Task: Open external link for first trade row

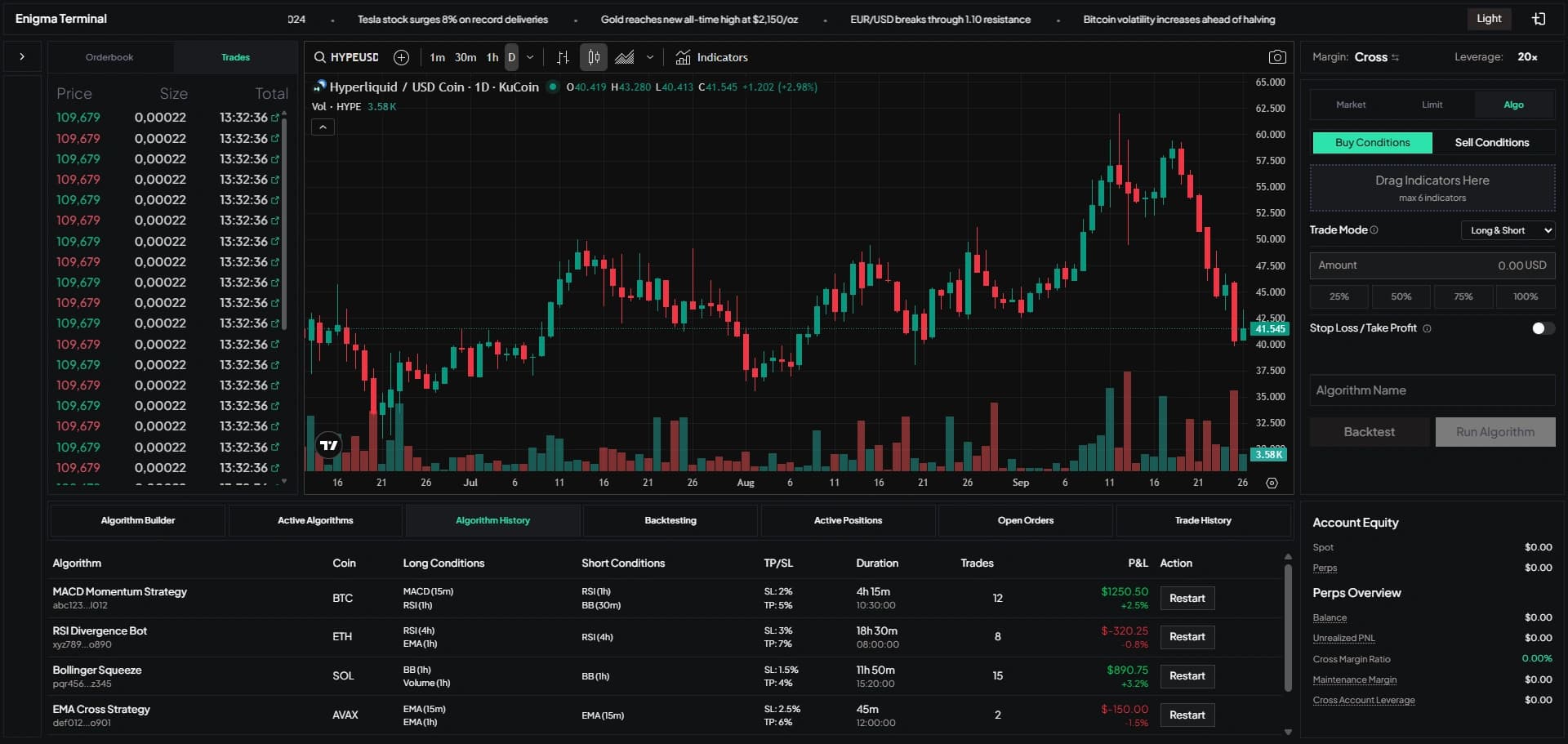Action: pyautogui.click(x=275, y=118)
